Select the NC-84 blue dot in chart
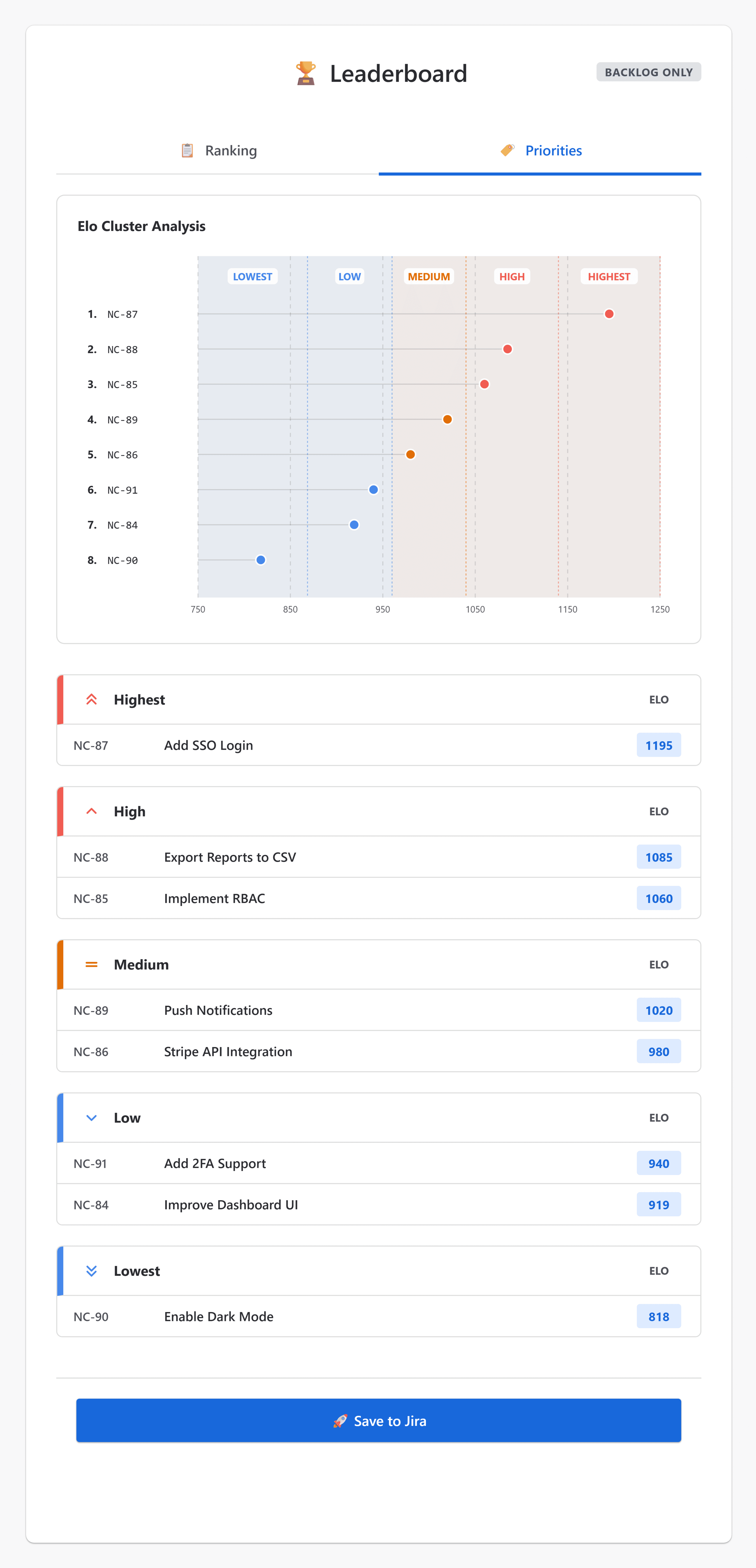 (x=354, y=525)
